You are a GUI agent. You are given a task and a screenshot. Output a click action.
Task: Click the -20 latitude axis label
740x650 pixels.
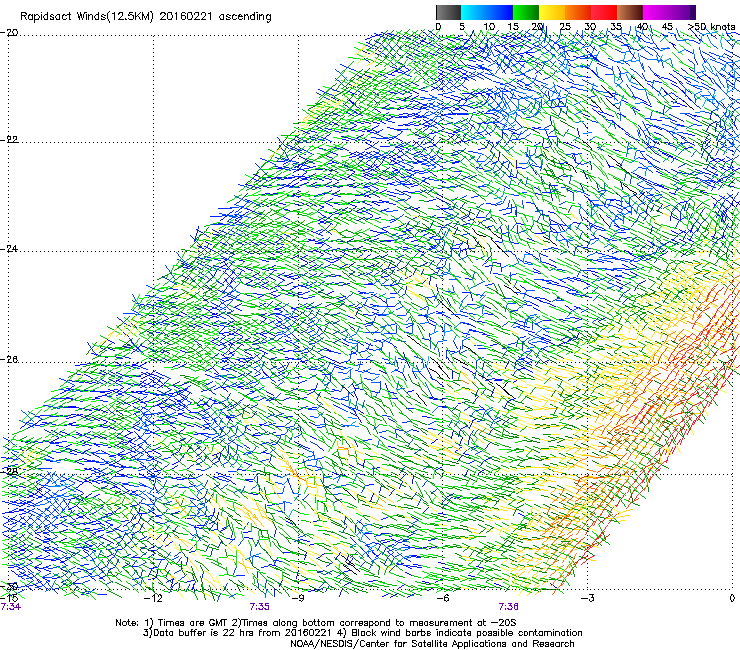point(9,33)
